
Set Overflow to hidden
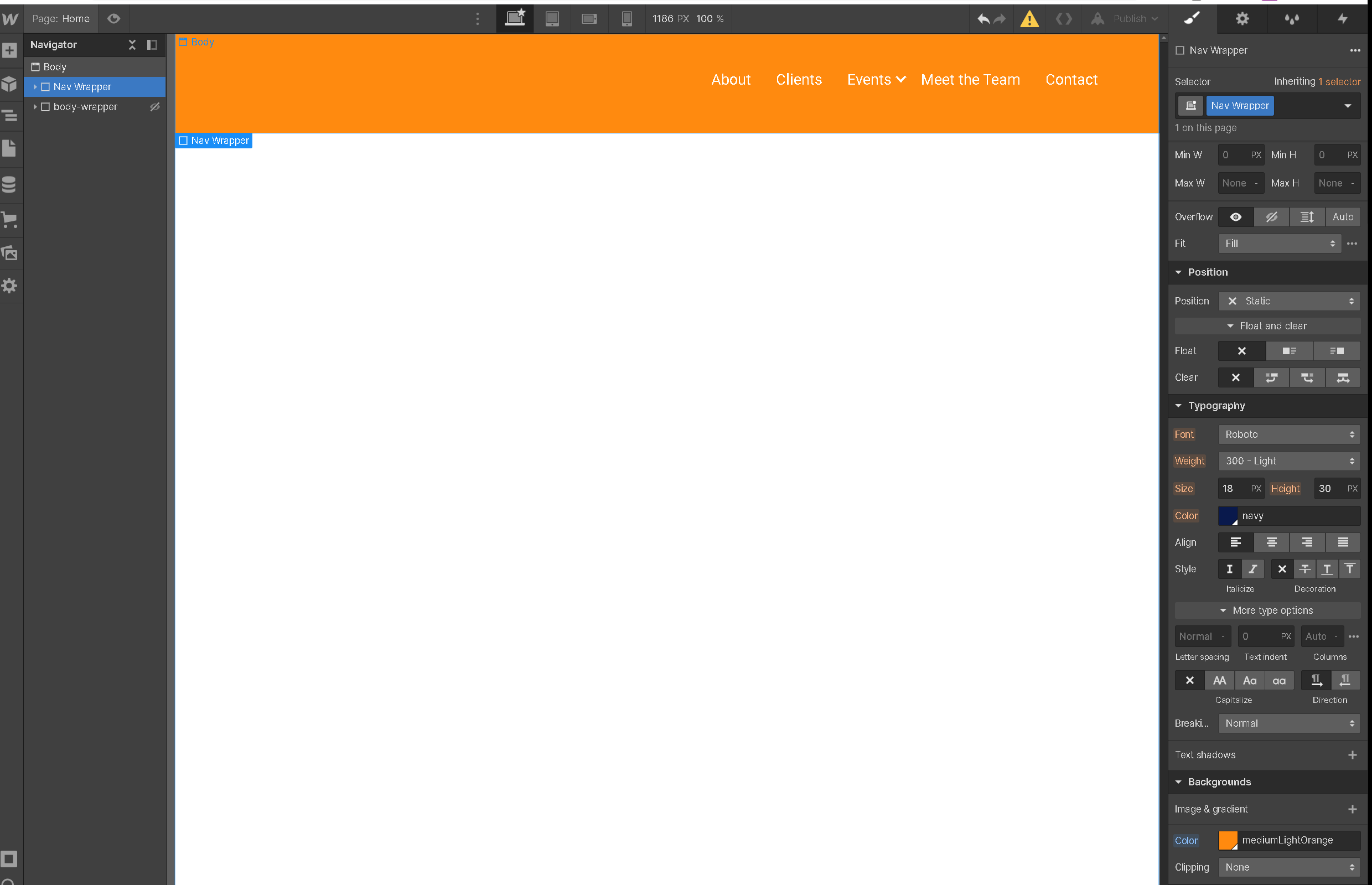(x=1272, y=216)
